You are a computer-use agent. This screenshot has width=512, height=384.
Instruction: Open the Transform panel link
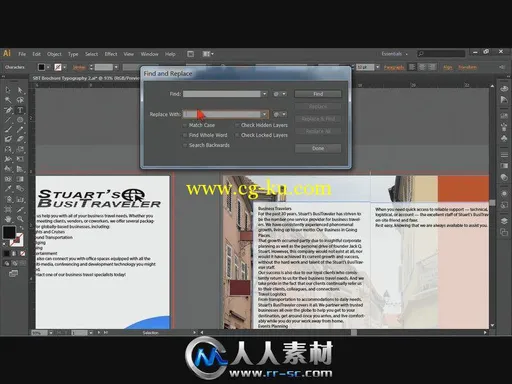tap(467, 67)
